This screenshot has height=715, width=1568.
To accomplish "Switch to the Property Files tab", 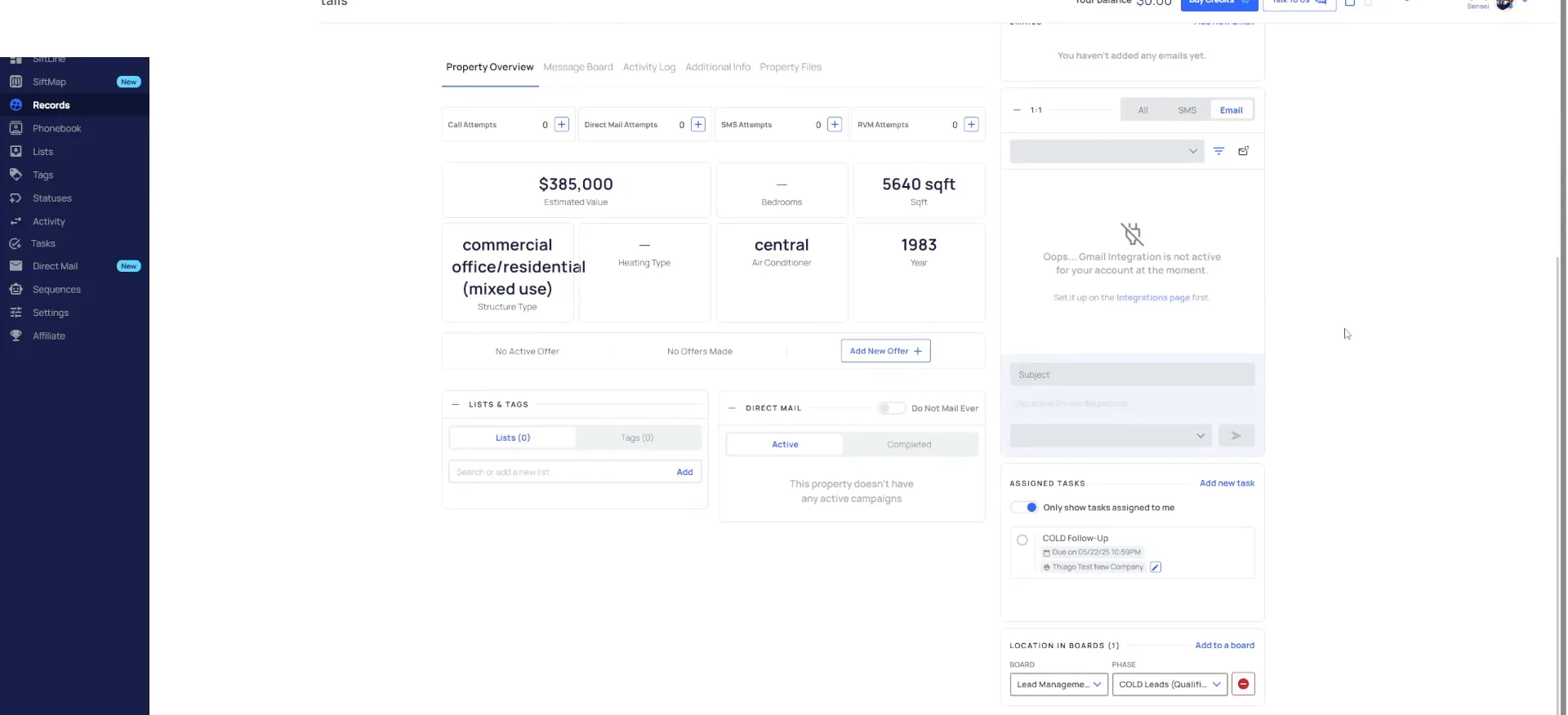I will tap(791, 67).
